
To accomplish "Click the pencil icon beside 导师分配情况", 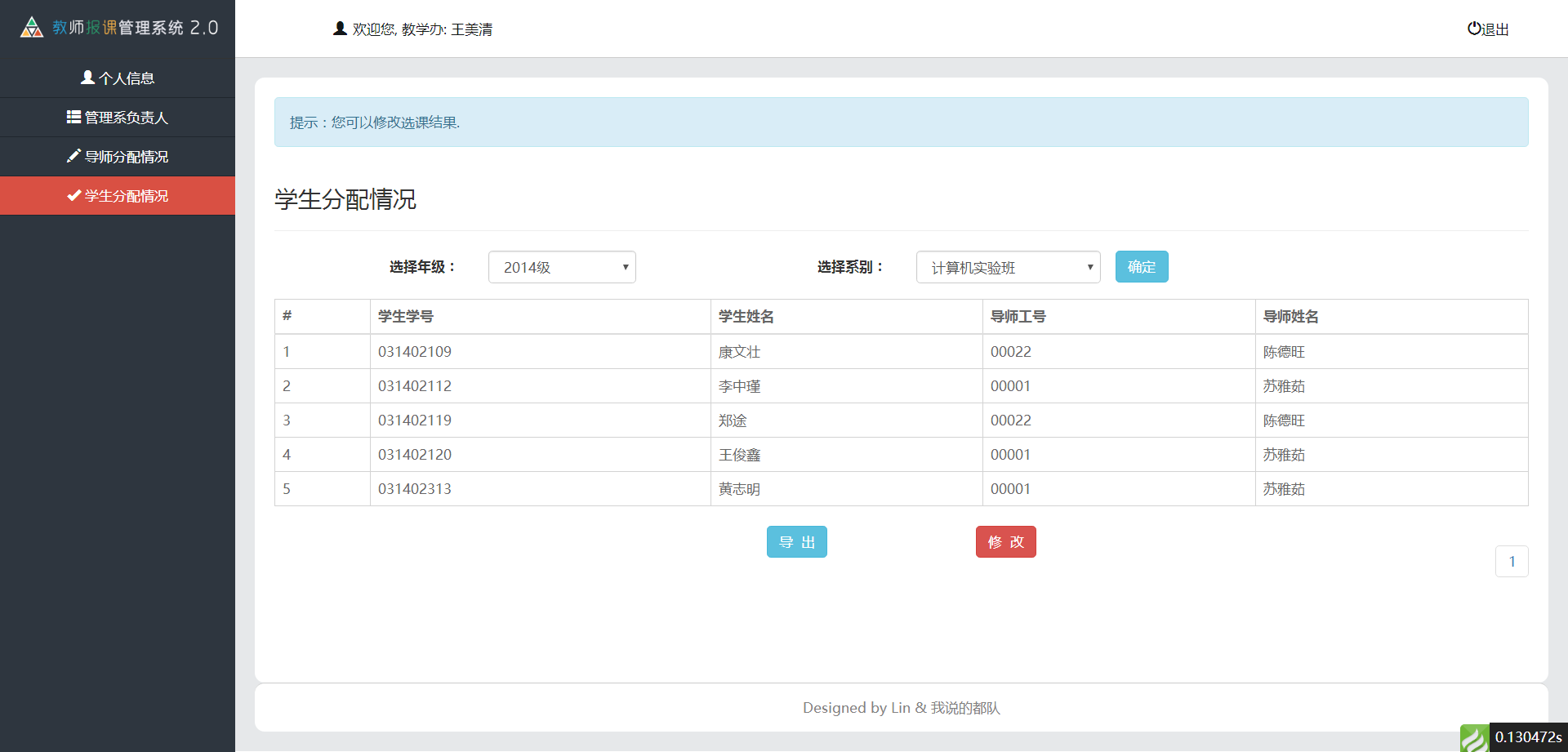I will [x=73, y=156].
